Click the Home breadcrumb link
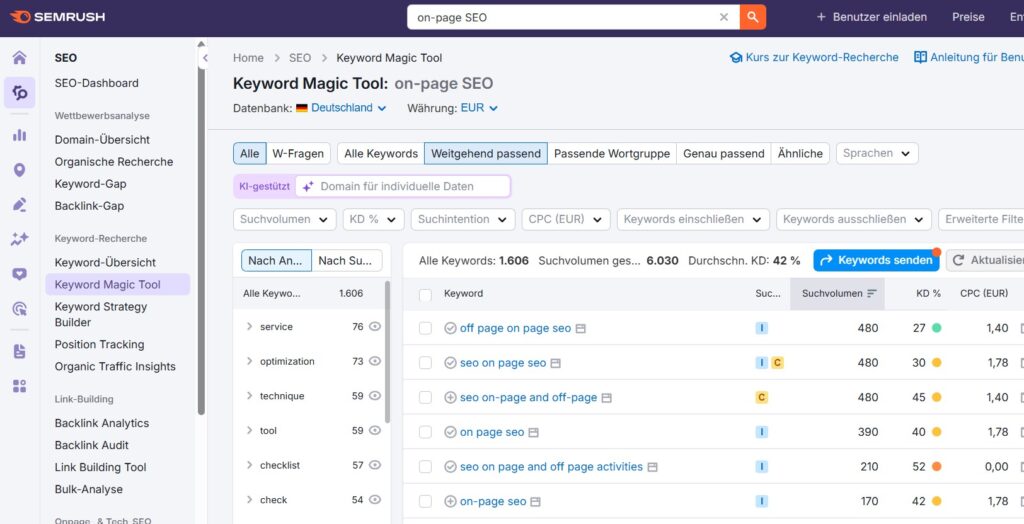The image size is (1024, 524). point(248,57)
